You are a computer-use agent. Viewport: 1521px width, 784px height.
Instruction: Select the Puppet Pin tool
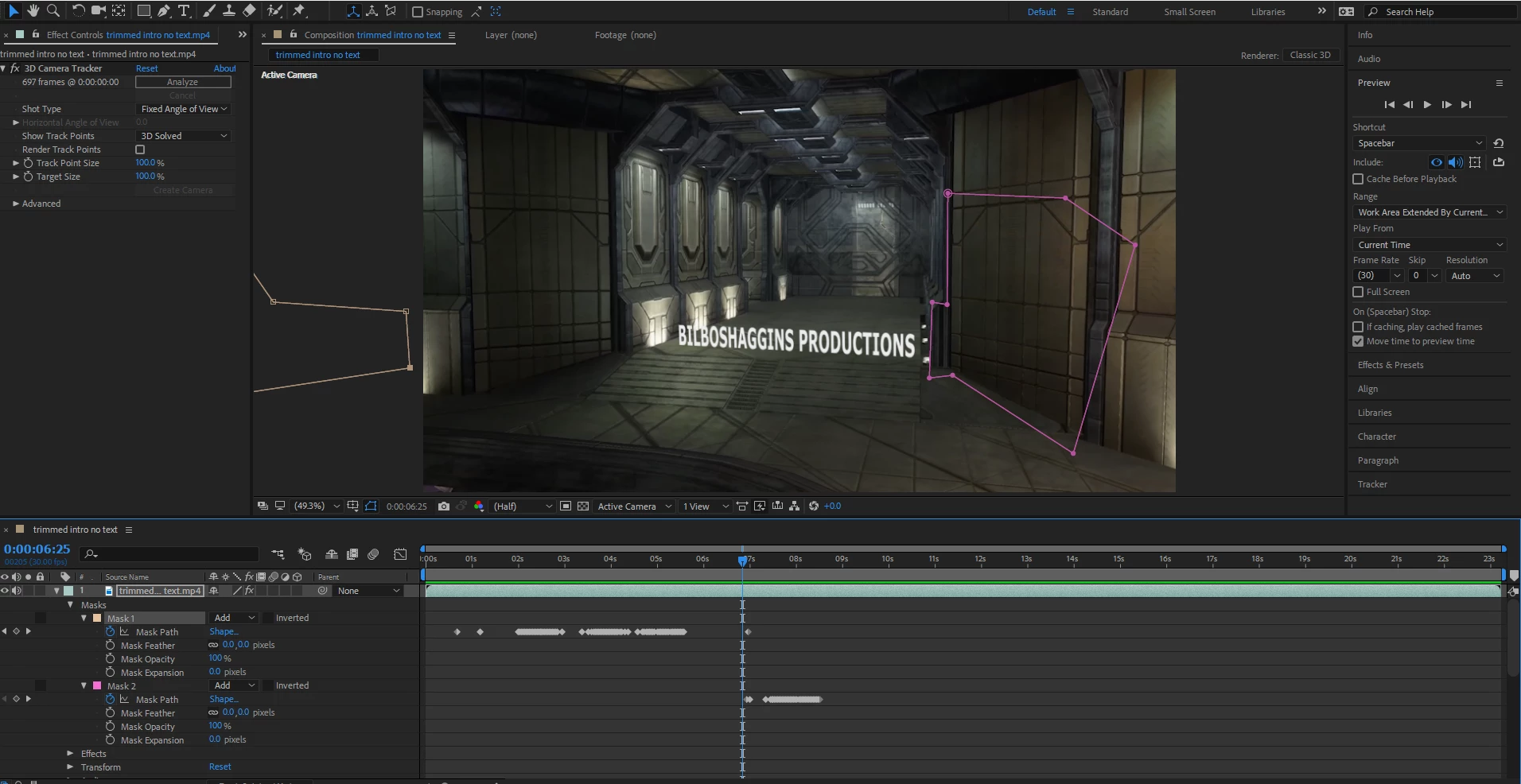pos(299,10)
